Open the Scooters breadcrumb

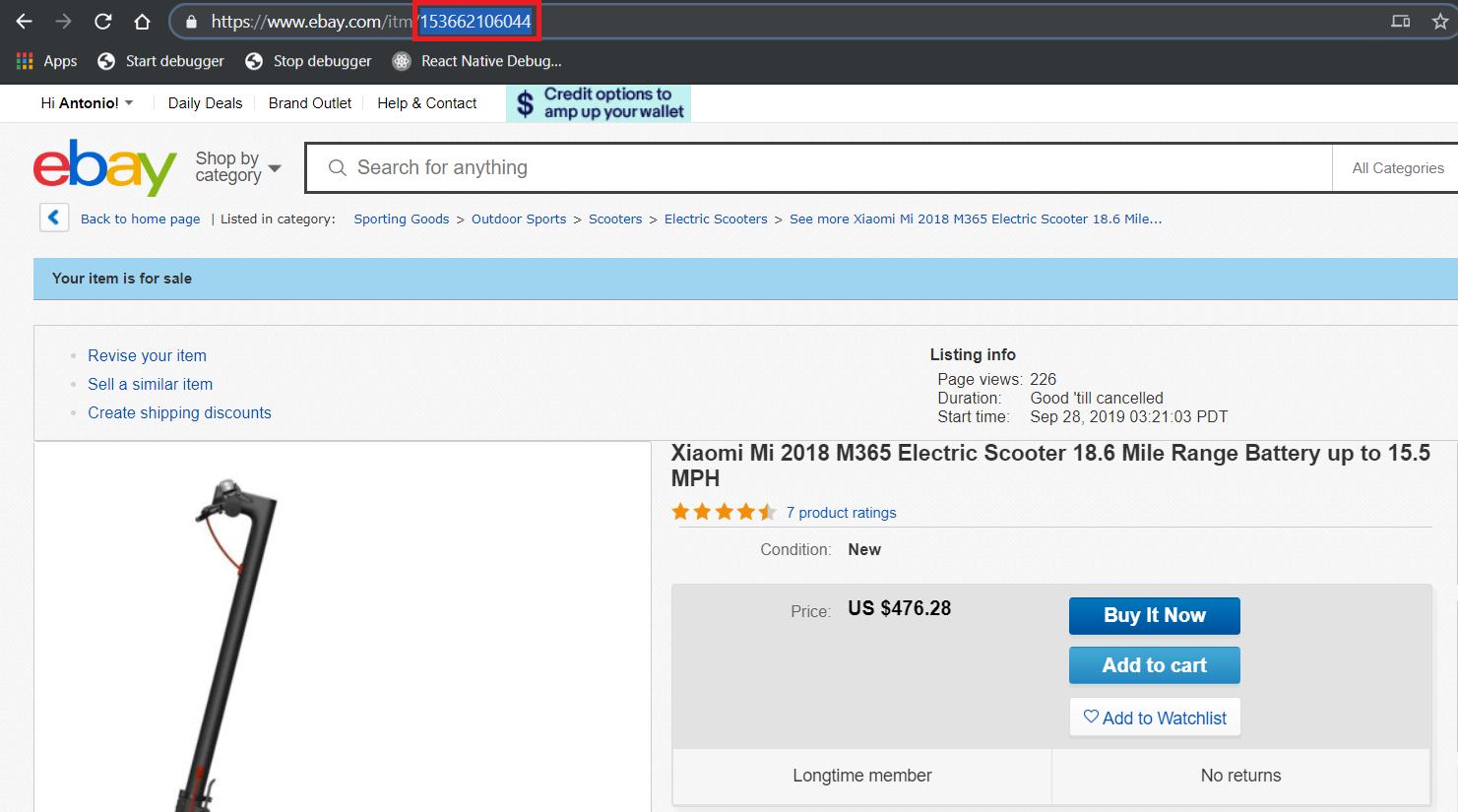(x=615, y=219)
